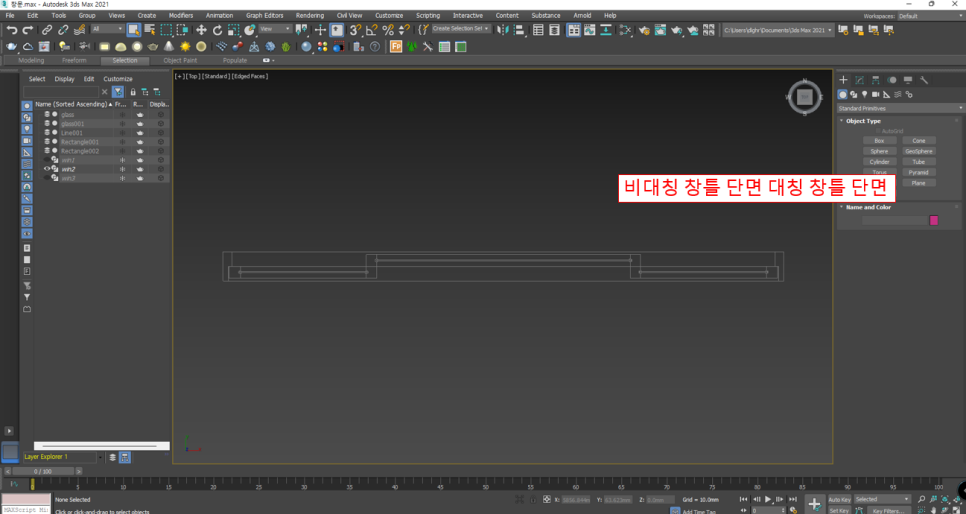The width and height of the screenshot is (966, 514).
Task: Open the Scripting menu
Action: point(428,15)
